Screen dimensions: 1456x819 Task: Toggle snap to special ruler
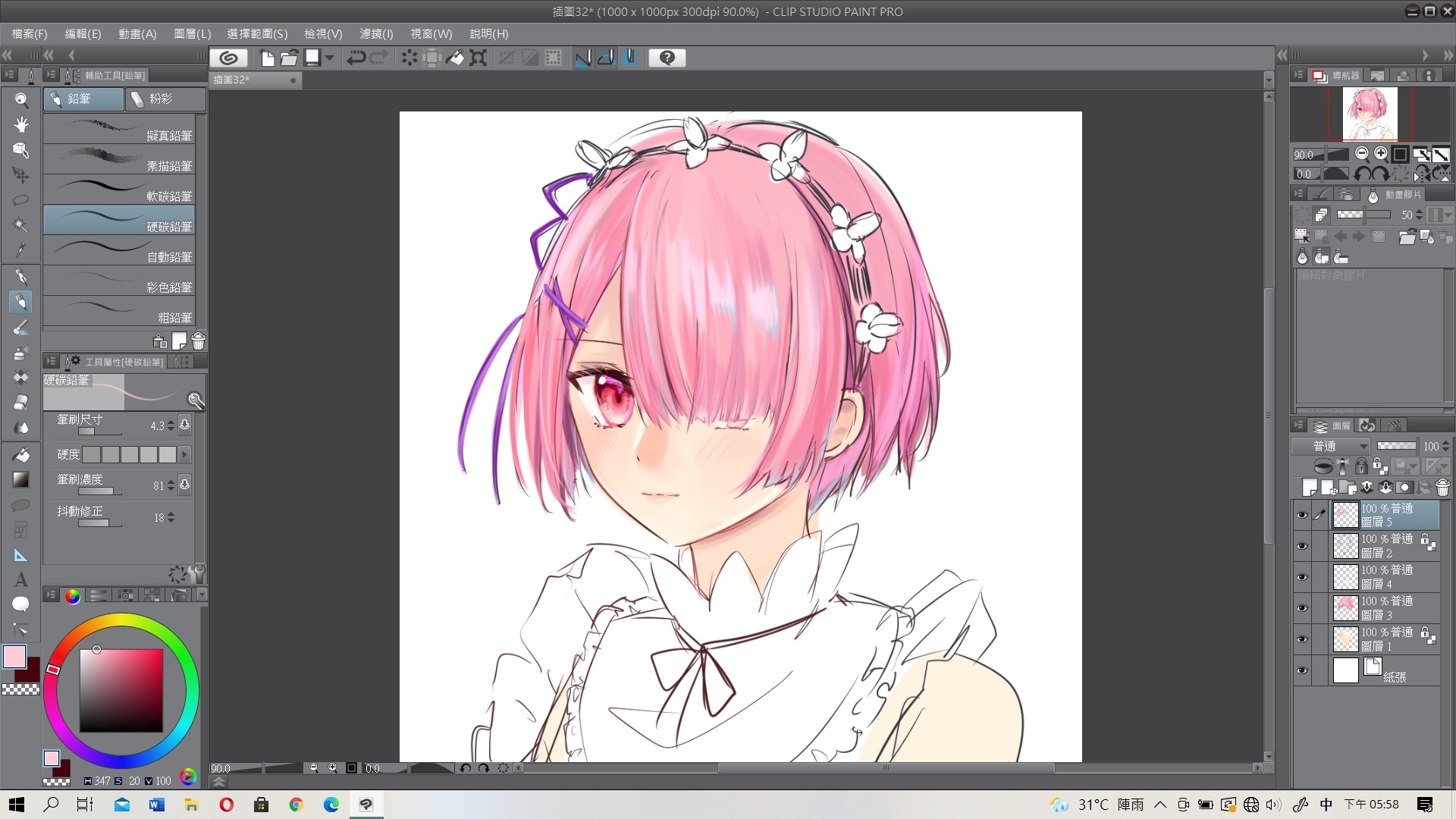606,58
